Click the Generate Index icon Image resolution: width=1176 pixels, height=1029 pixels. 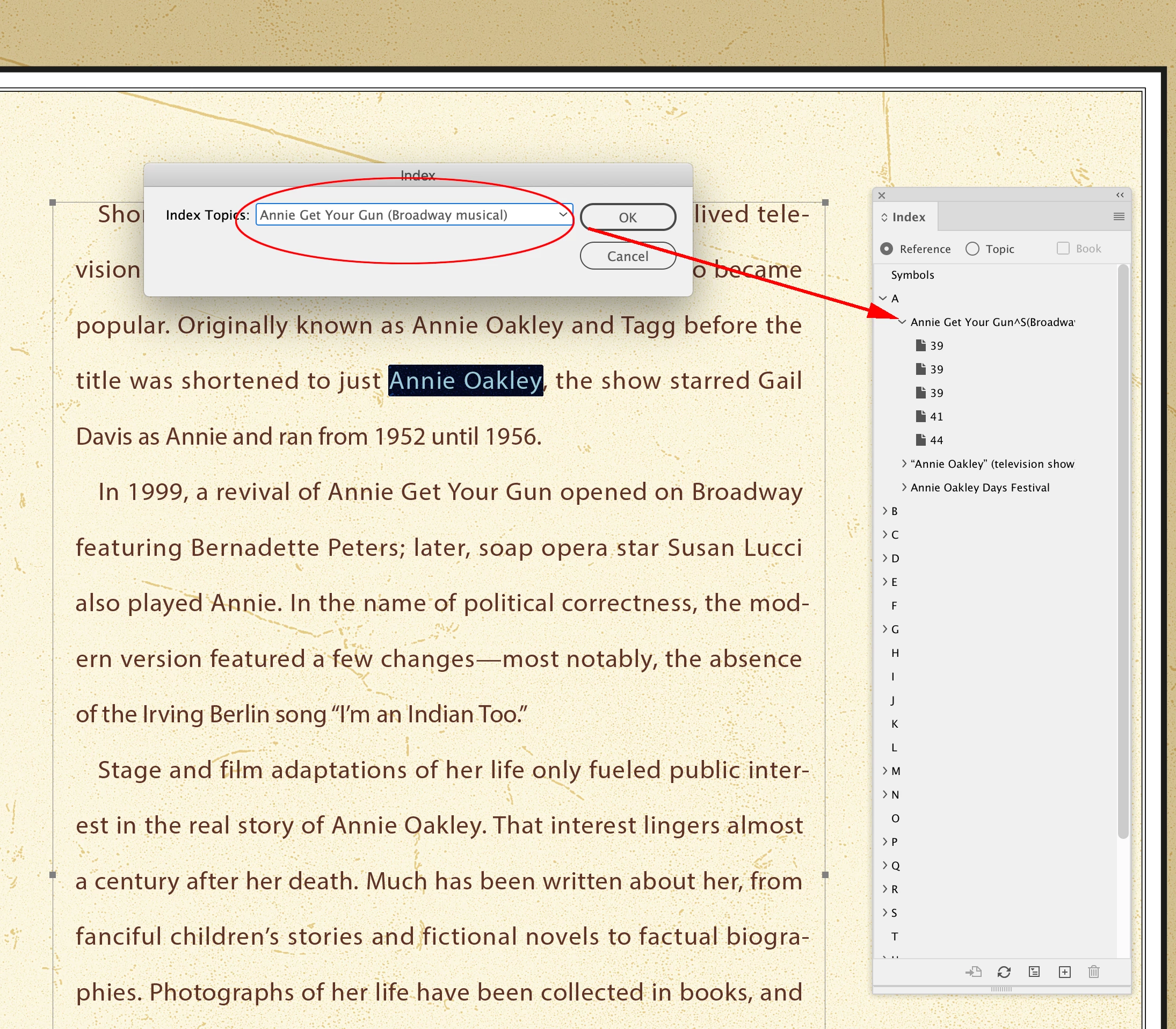(1034, 972)
